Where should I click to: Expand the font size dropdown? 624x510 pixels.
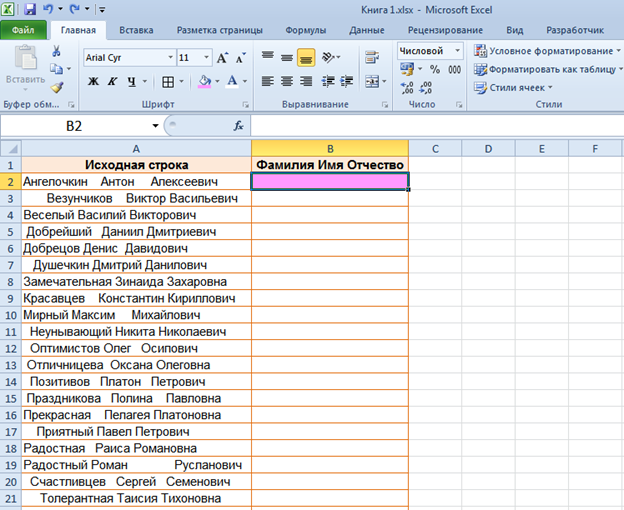(x=207, y=58)
